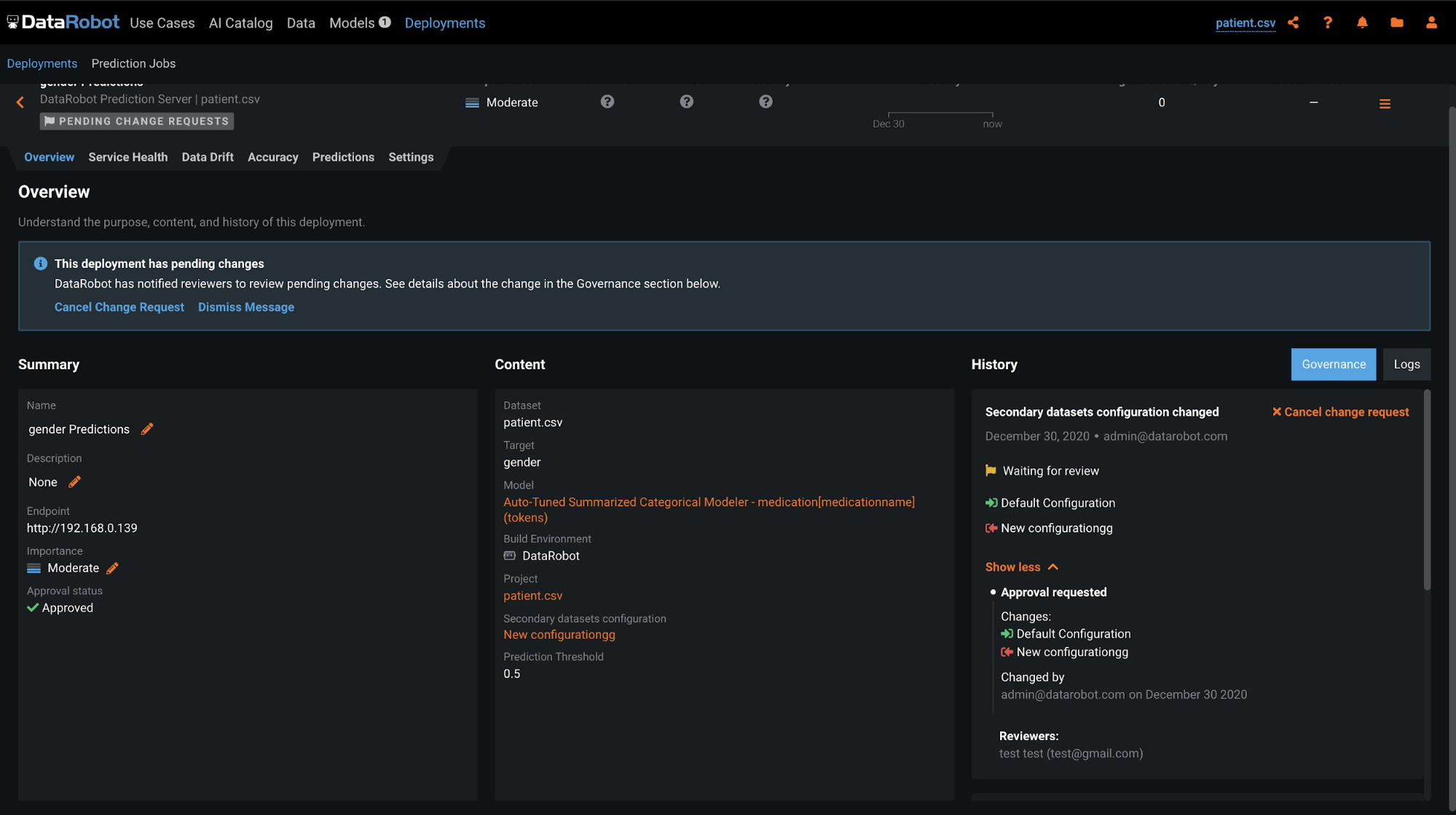The image size is (1456, 815).
Task: Edit the deployment name with the pencil icon
Action: pyautogui.click(x=147, y=429)
